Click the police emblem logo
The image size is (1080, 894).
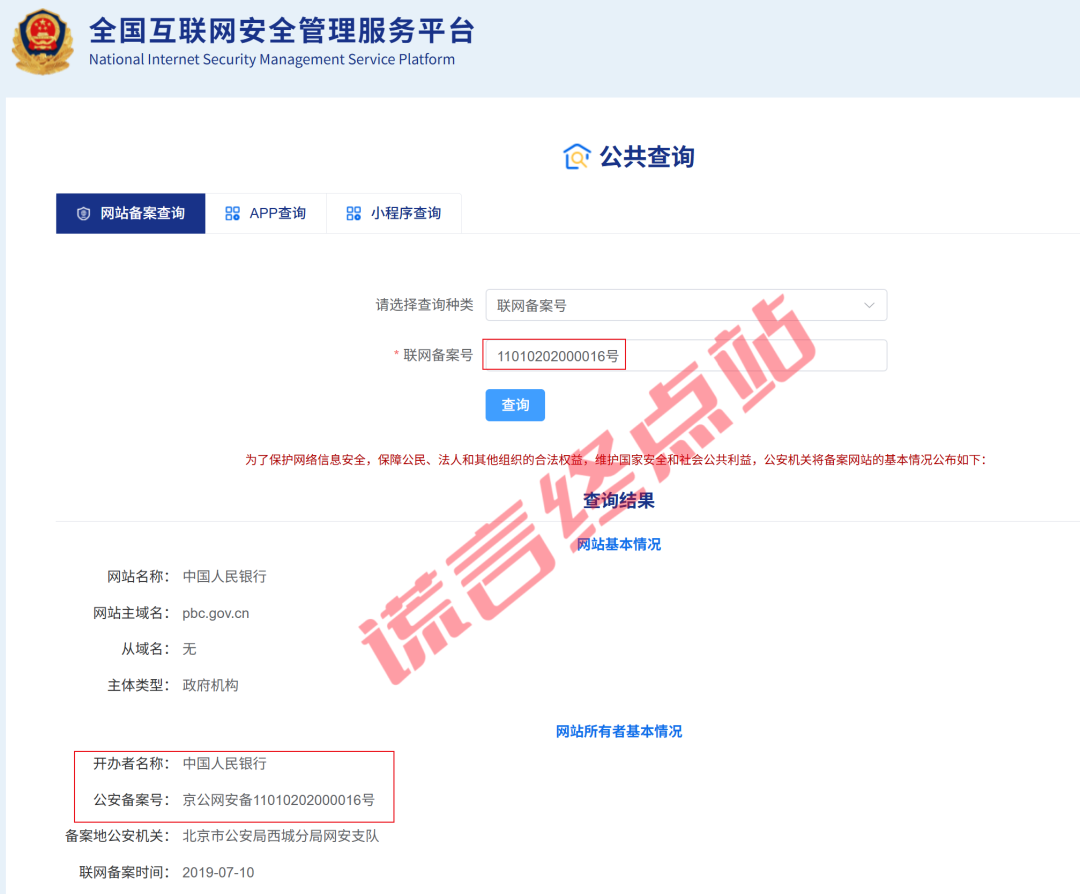[42, 41]
